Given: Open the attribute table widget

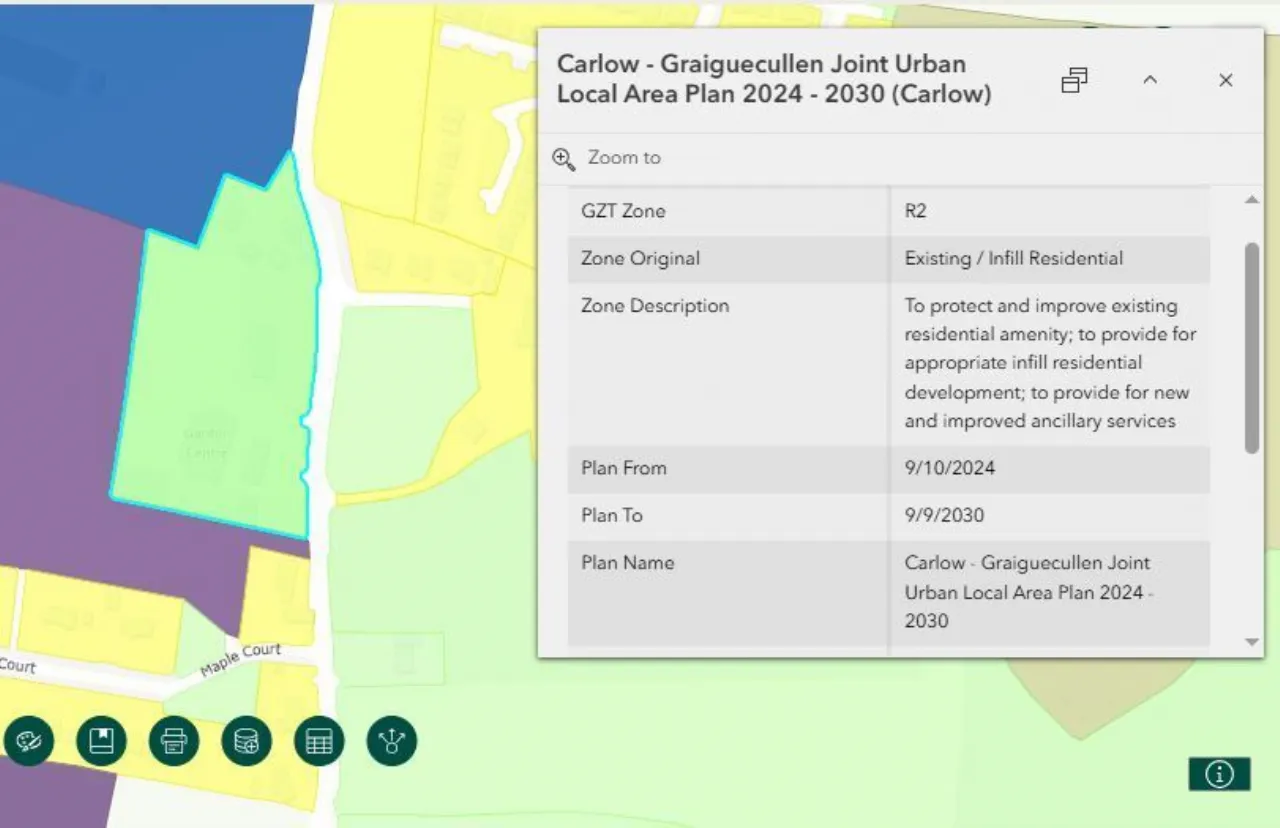Looking at the screenshot, I should tap(319, 741).
